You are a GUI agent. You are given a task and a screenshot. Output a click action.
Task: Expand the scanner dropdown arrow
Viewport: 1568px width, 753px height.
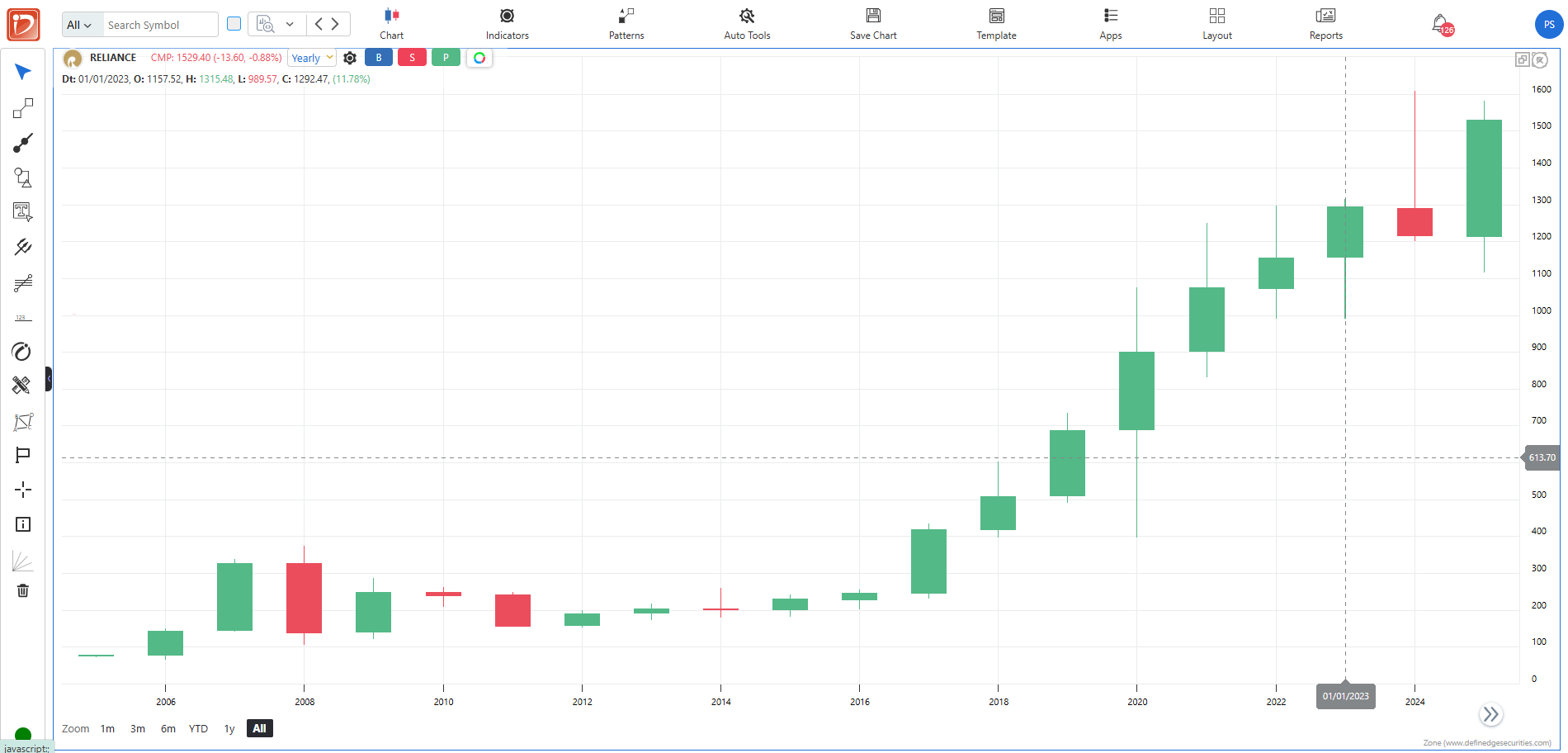coord(290,24)
